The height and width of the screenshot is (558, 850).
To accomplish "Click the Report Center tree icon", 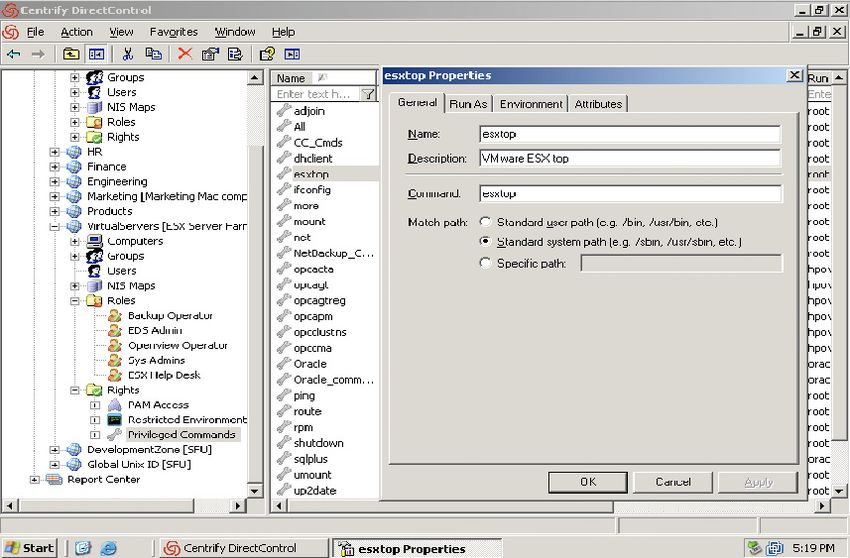I will coord(54,479).
